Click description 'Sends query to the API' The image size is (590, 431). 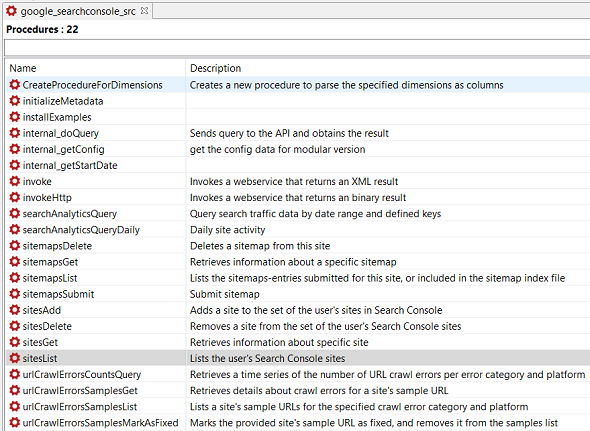click(x=289, y=133)
